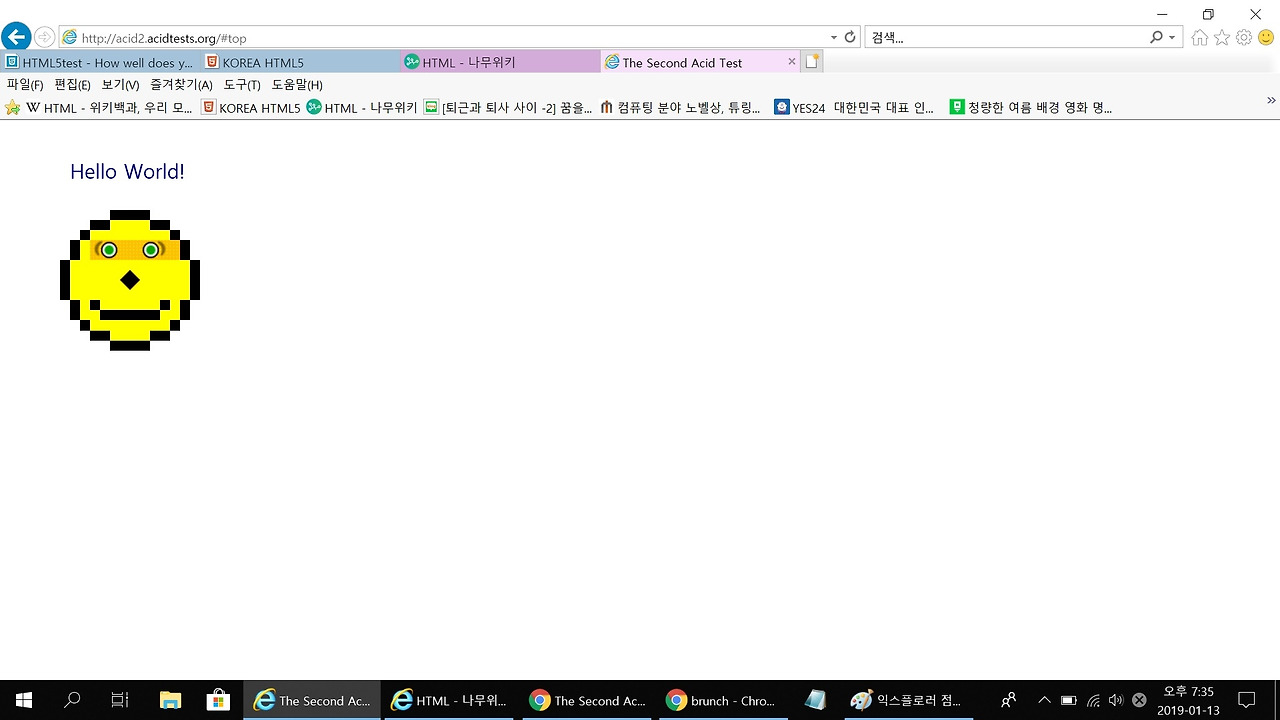Expand the favorites bar overflow chevron
This screenshot has width=1280, height=720.
1271,100
